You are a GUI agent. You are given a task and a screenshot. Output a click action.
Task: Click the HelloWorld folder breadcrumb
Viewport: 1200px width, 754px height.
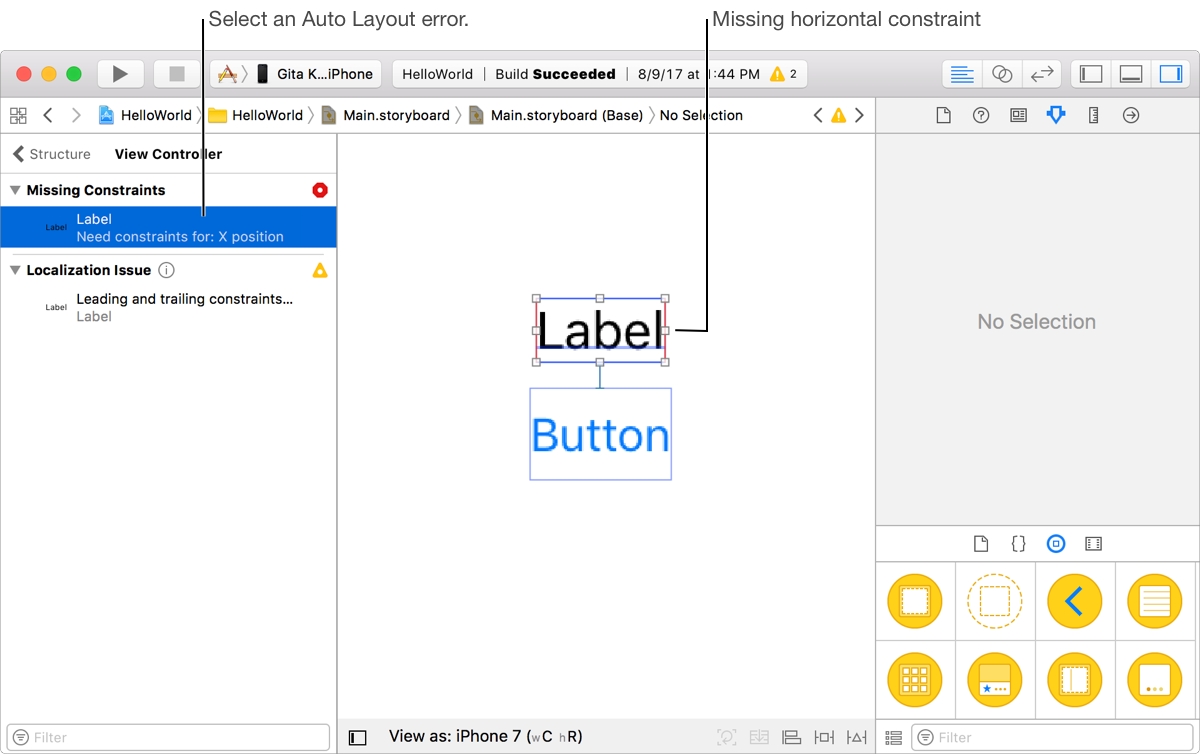[x=266, y=115]
